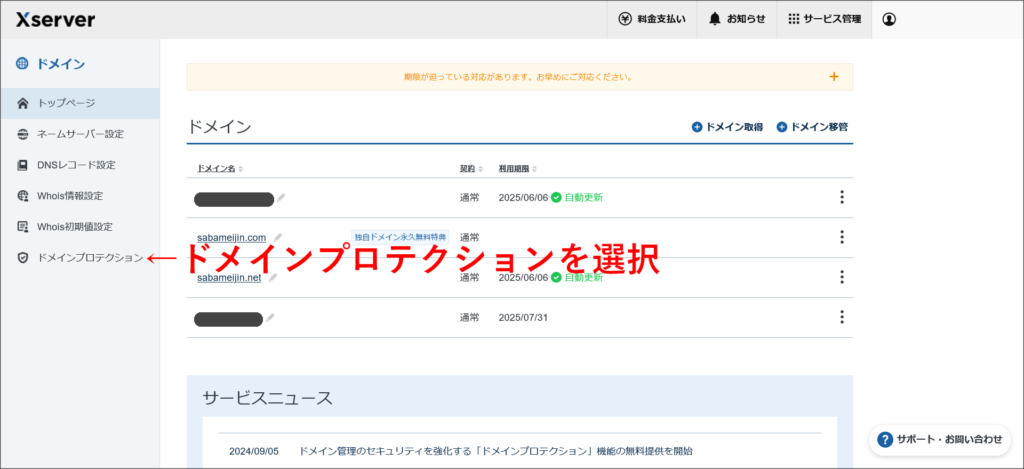Sort by 利用期限 column
Viewport: 1024px width, 469px height.
coord(517,169)
